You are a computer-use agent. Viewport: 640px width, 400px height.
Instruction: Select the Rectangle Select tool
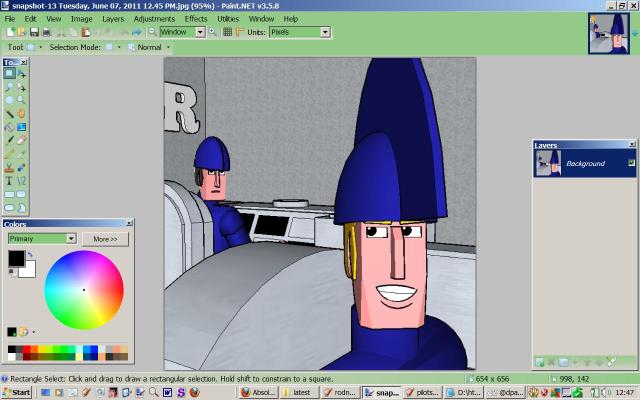(9, 74)
